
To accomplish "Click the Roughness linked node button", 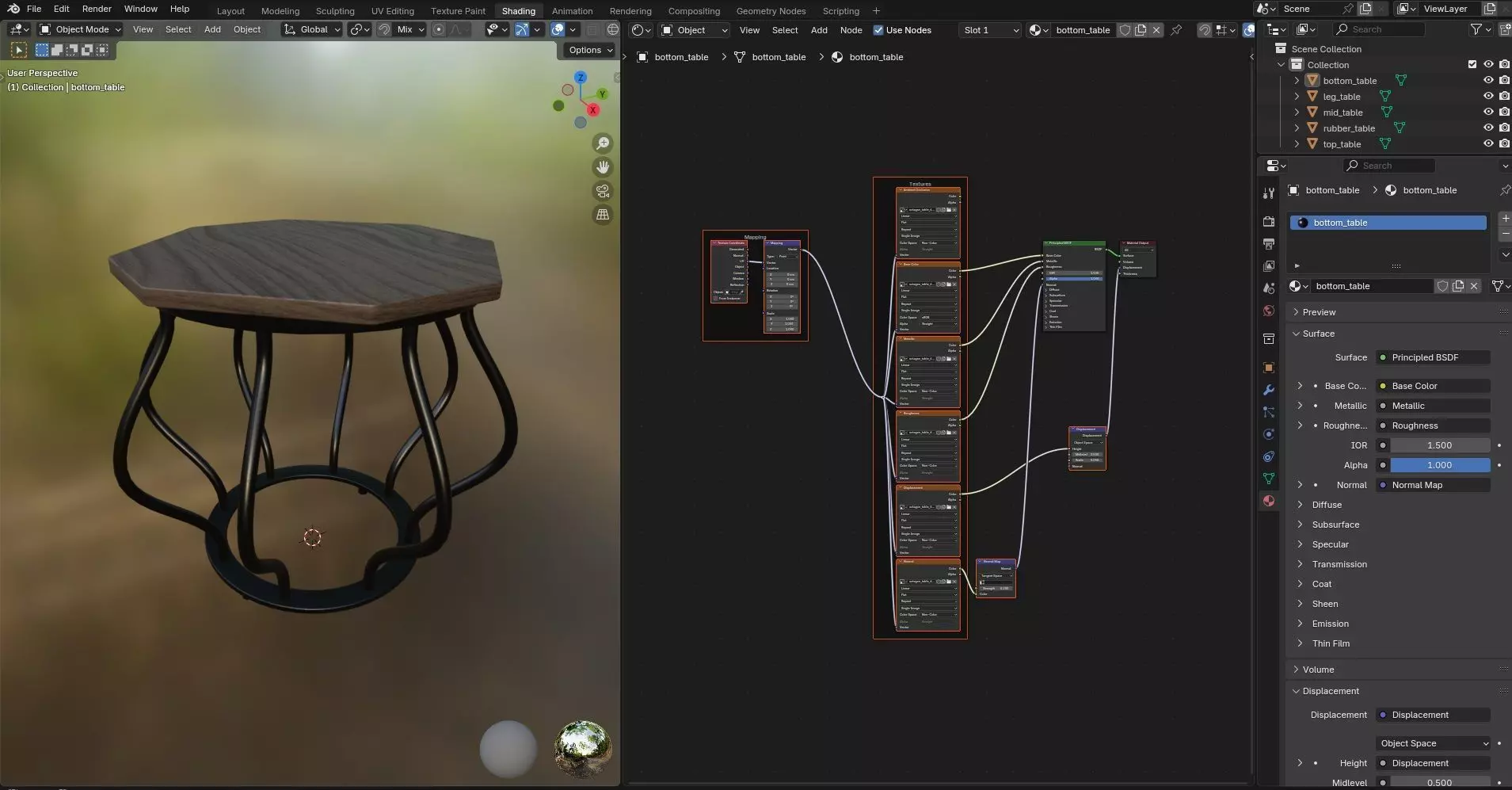I will [1433, 426].
